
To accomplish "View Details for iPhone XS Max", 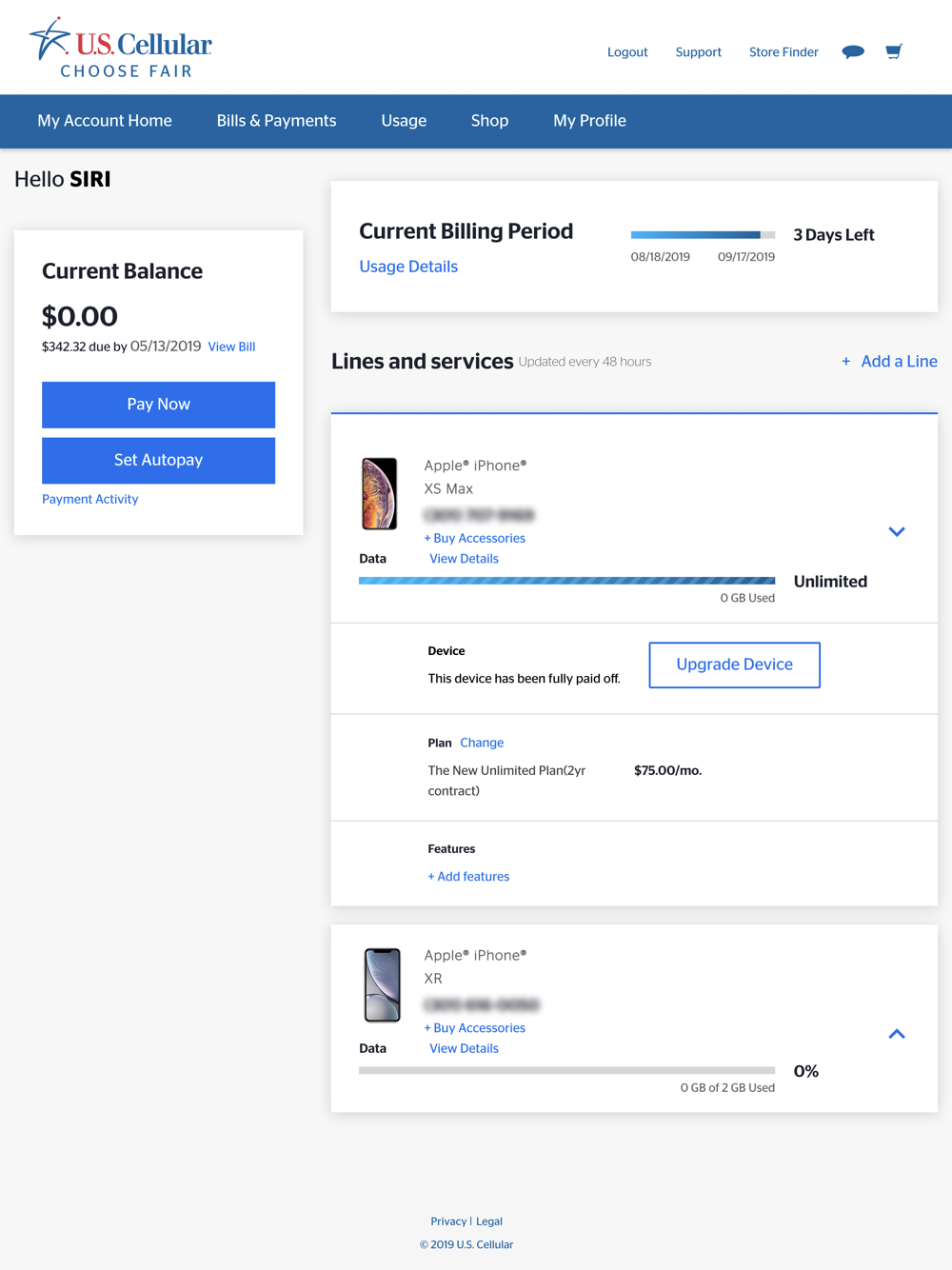I will click(464, 559).
